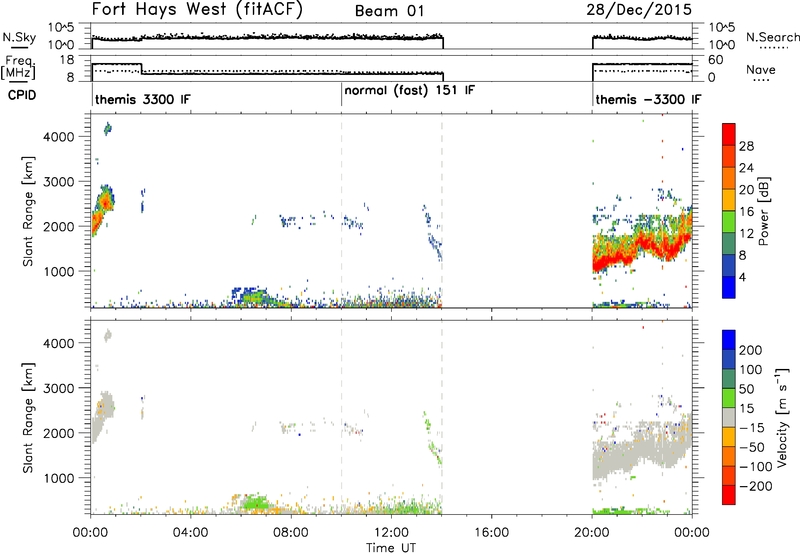This screenshot has width=800, height=554.
Task: Click the 'Velocity [m s-1]' colorbar title
Action: pos(782,417)
